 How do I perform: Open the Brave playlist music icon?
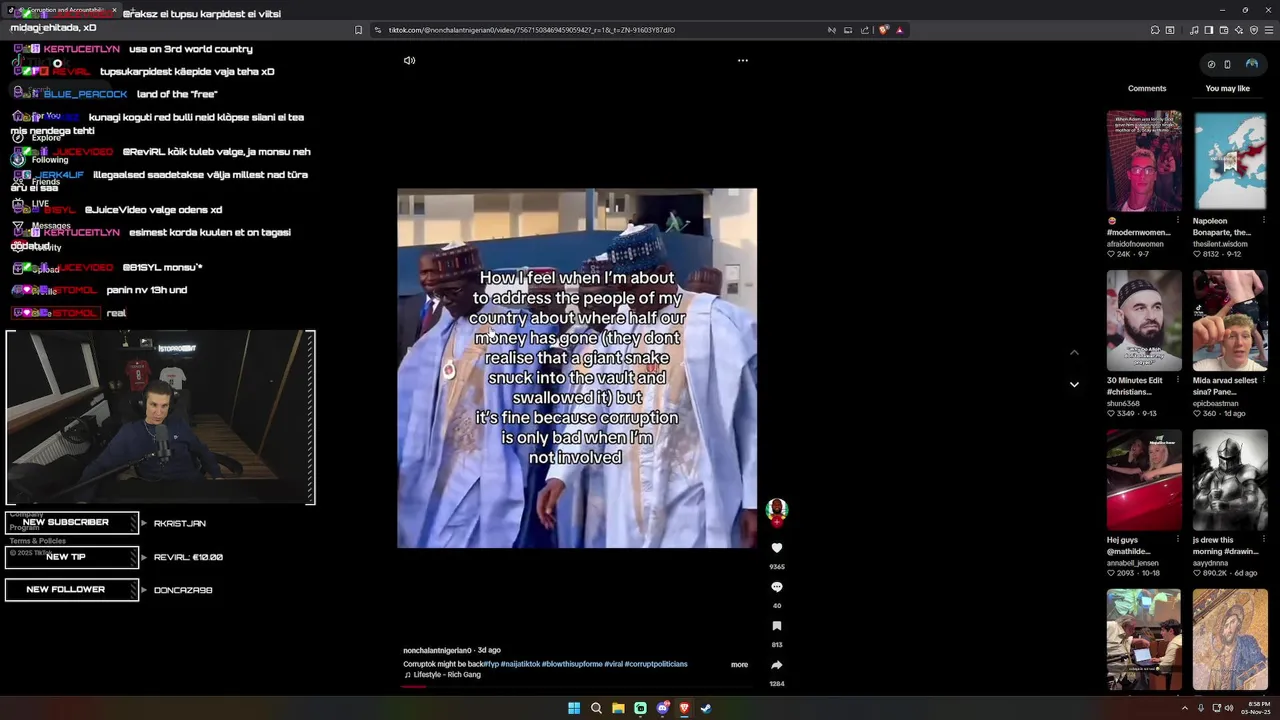[x=1194, y=30]
